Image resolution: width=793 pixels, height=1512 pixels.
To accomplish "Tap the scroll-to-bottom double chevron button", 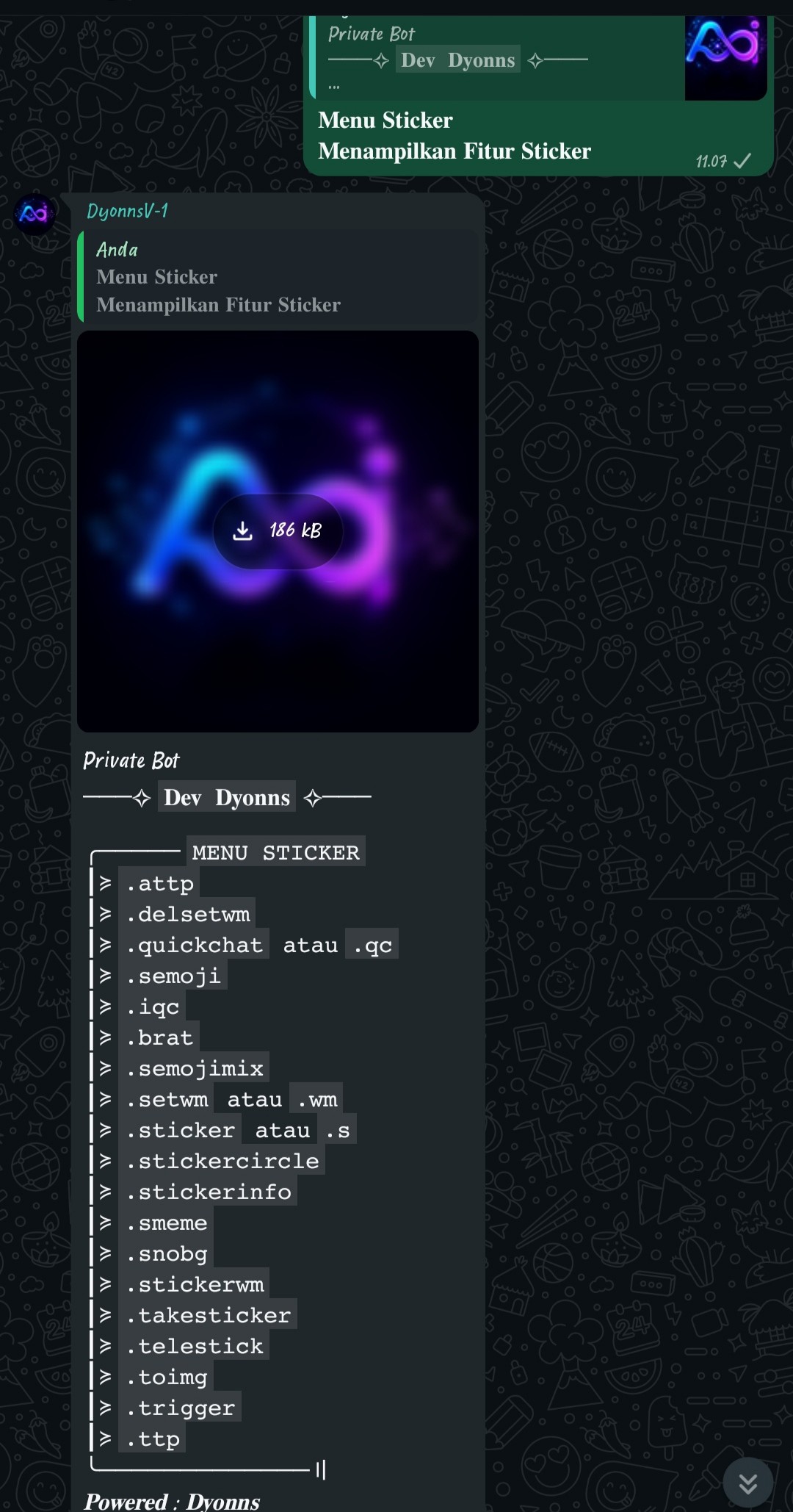I will pyautogui.click(x=747, y=1483).
